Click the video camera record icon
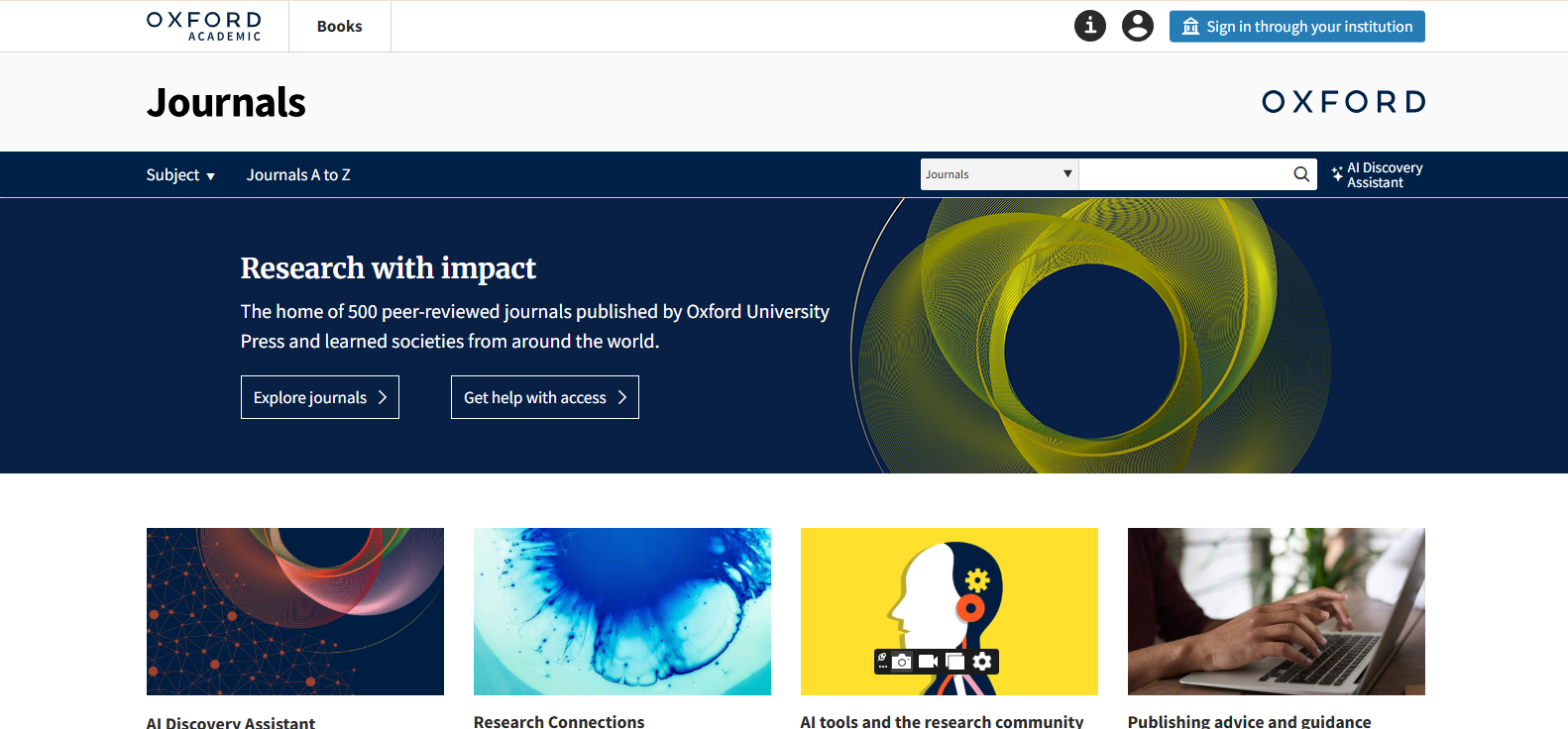Viewport: 1568px width, 729px height. (928, 662)
